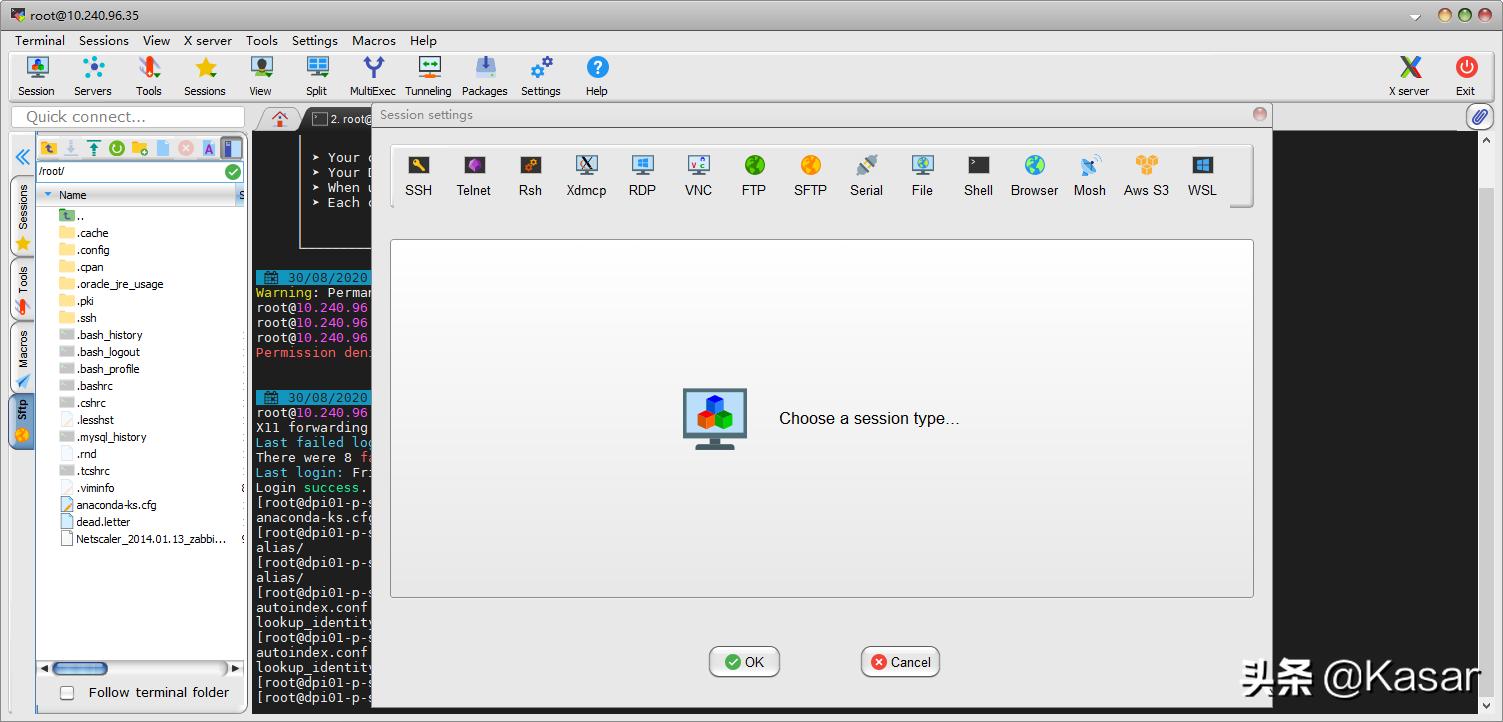
Task: Collapse the sidebar with the double-chevron
Action: 22,157
